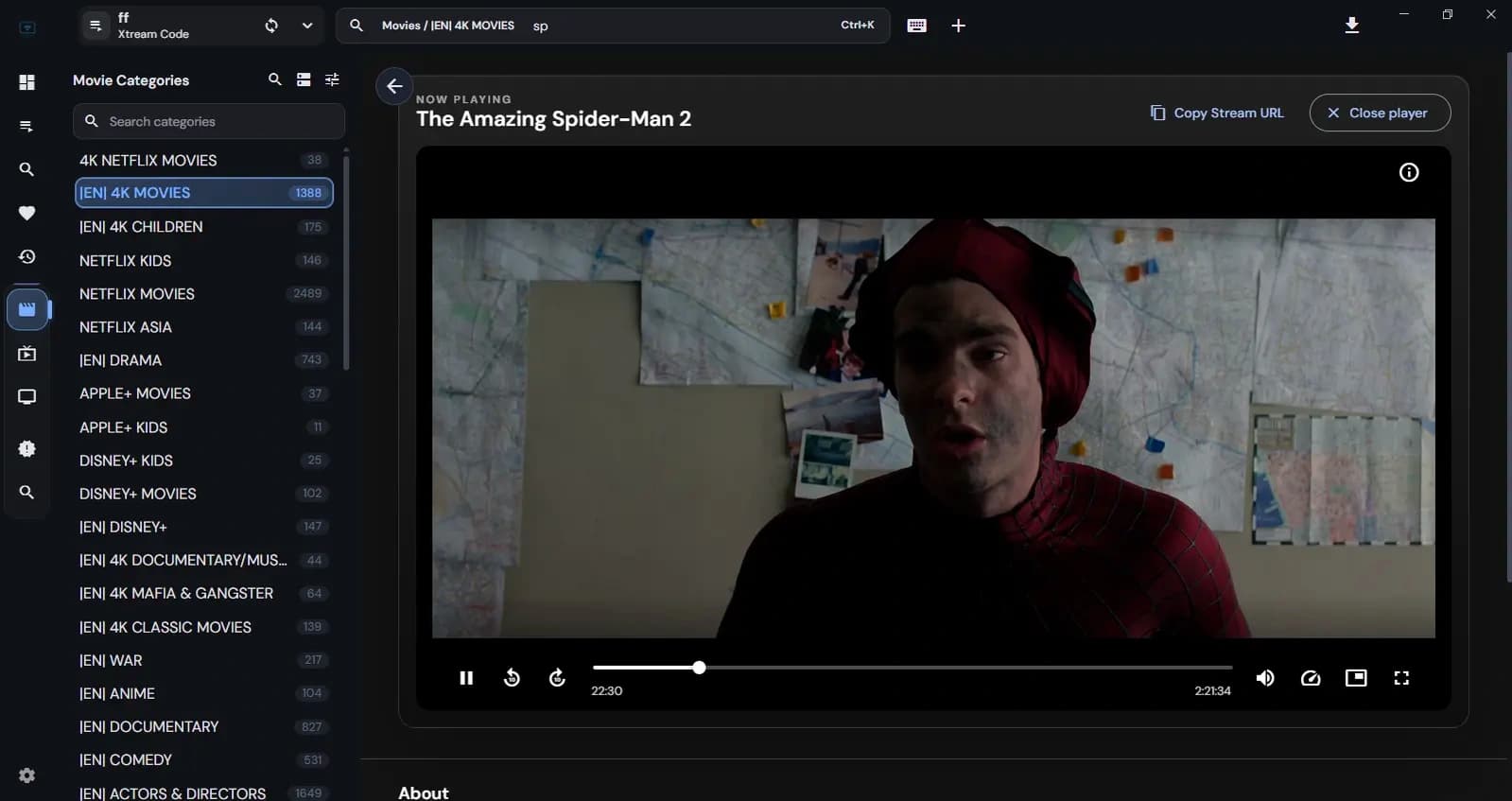Select the |EN| 4K MOVIES category
This screenshot has height=801, width=1512.
pyautogui.click(x=203, y=193)
